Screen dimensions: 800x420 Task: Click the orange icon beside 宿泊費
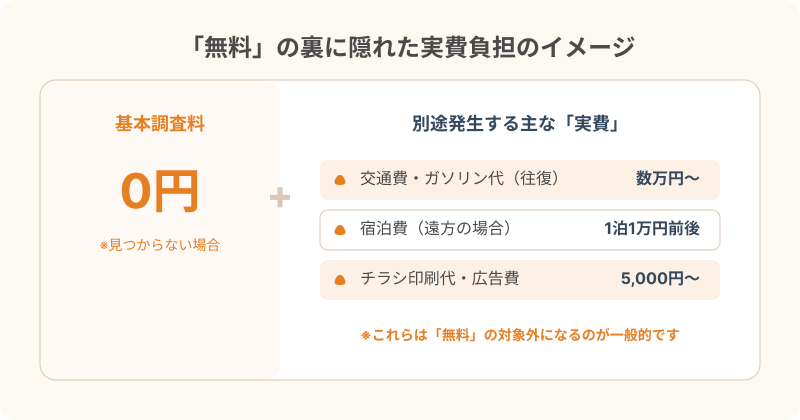339,230
